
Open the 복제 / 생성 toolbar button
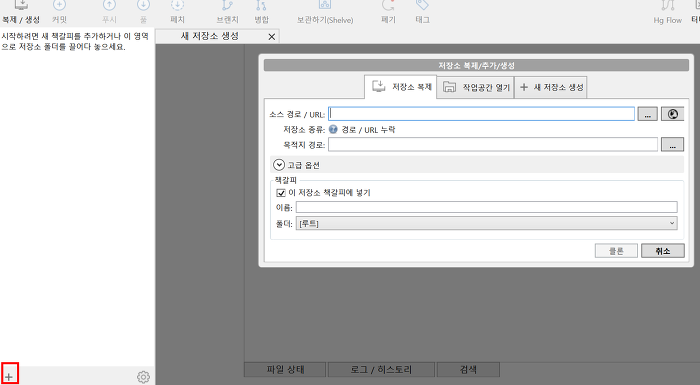tap(21, 12)
